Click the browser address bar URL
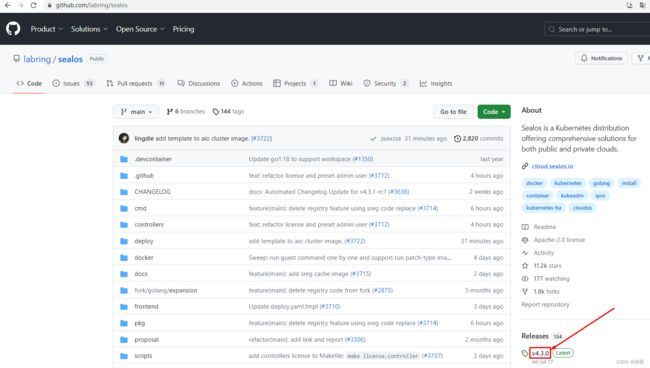650x368 pixels. click(92, 5)
